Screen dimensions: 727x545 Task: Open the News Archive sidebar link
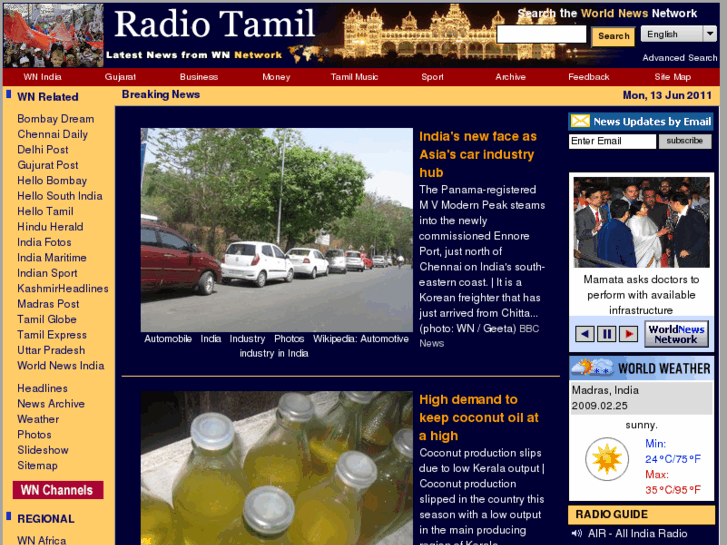[51, 404]
